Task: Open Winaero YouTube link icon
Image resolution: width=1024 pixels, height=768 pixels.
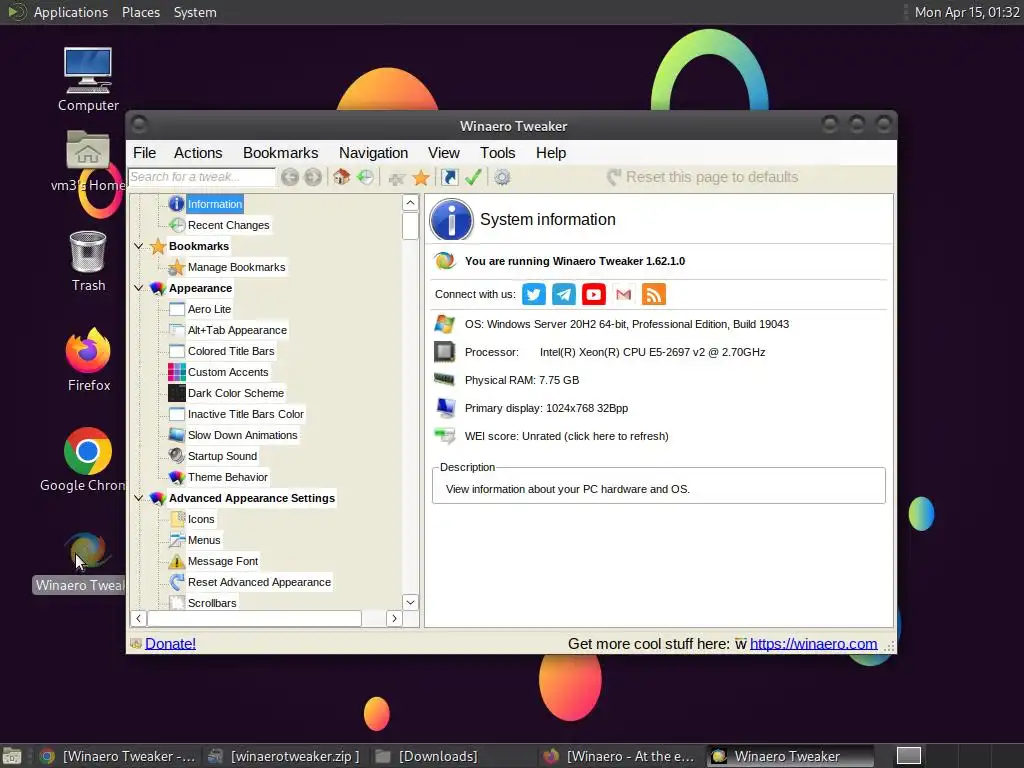Action: pyautogui.click(x=594, y=295)
